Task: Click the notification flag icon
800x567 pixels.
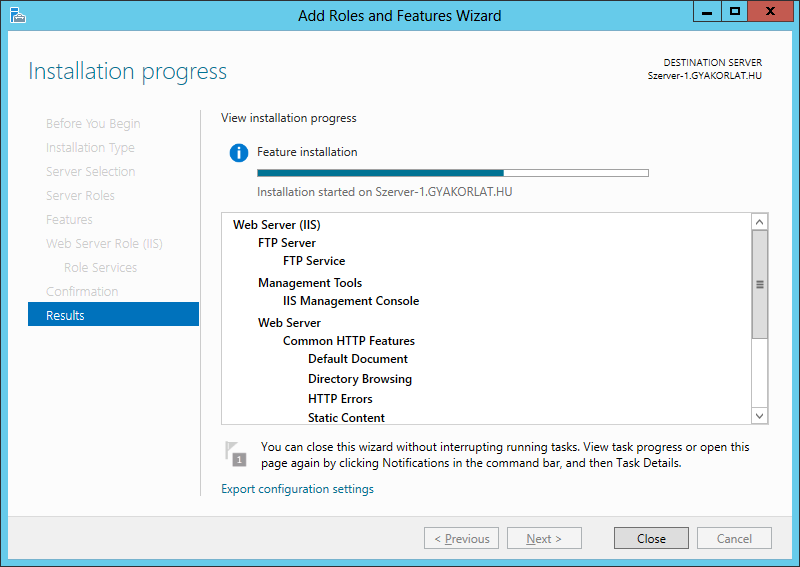Action: 236,454
